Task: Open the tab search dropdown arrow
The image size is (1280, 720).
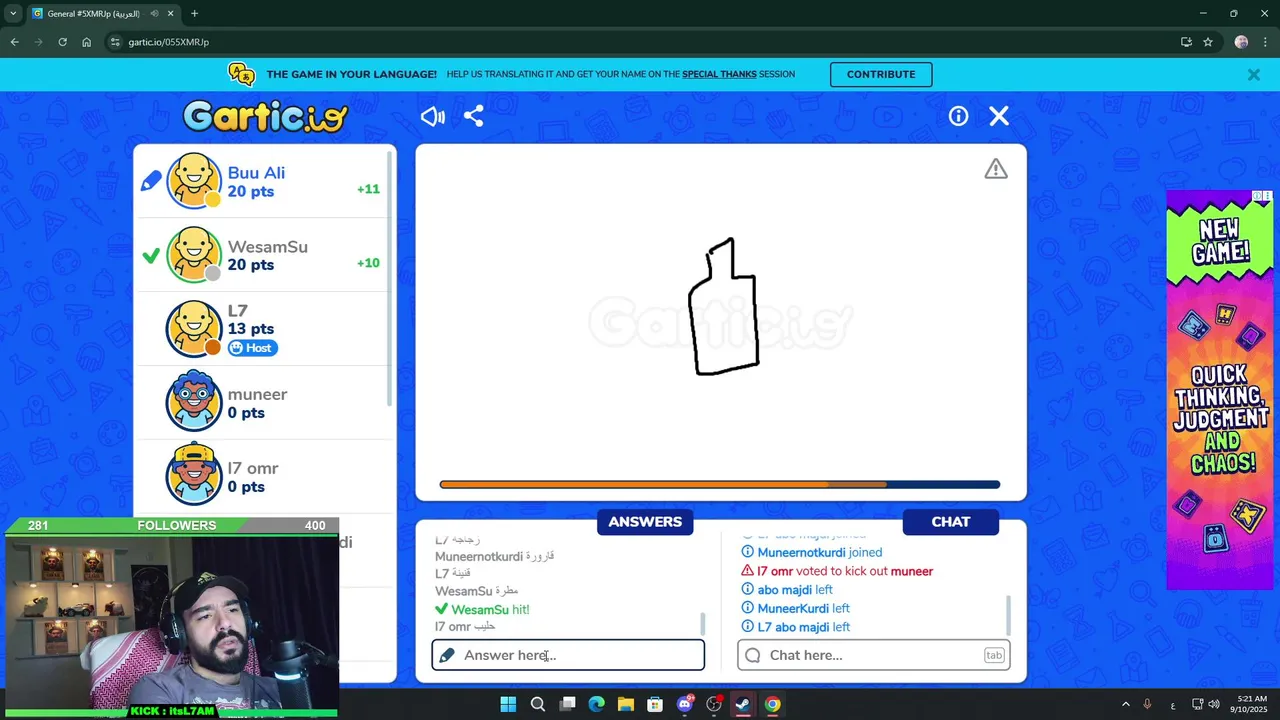Action: coord(13,14)
